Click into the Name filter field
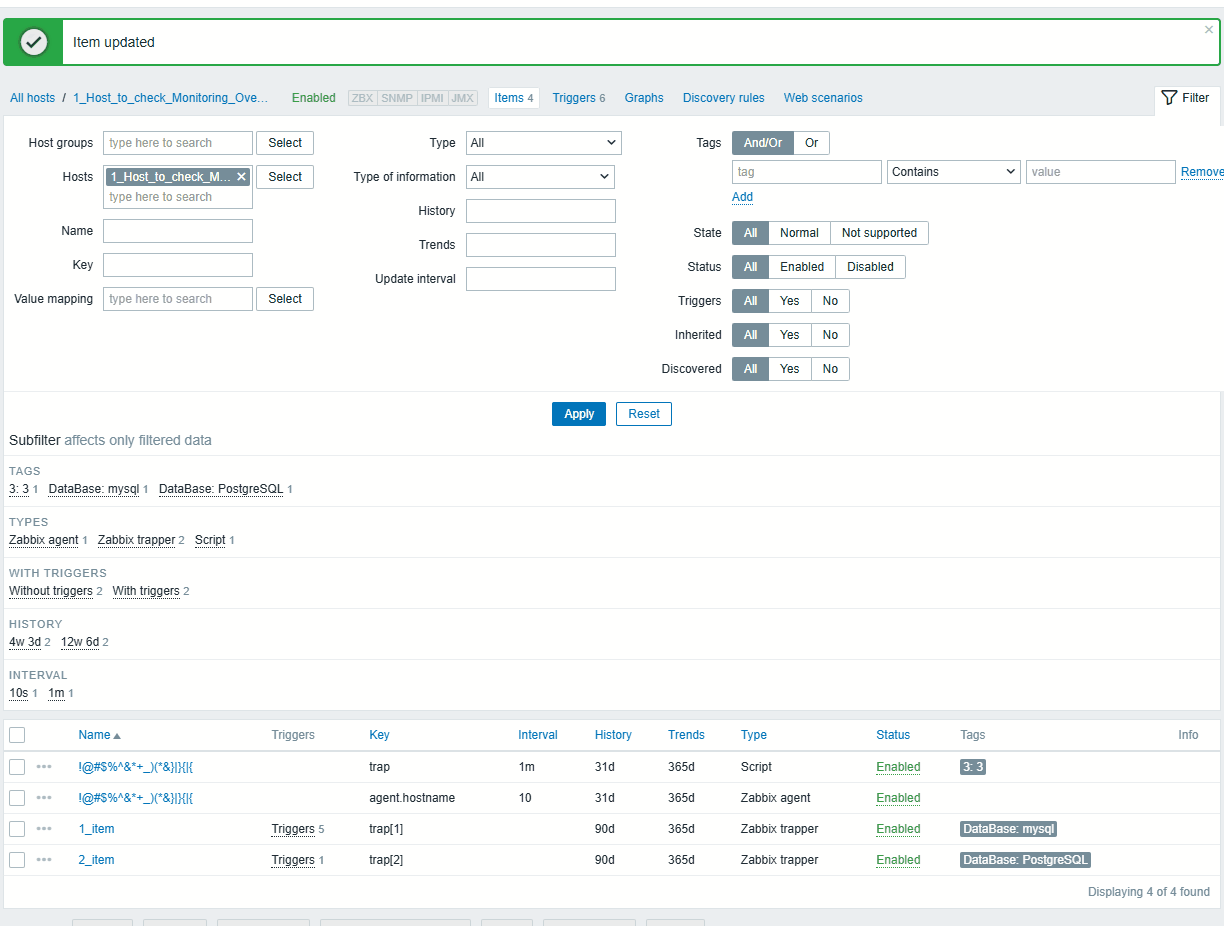Image resolution: width=1224 pixels, height=926 pixels. coord(178,231)
